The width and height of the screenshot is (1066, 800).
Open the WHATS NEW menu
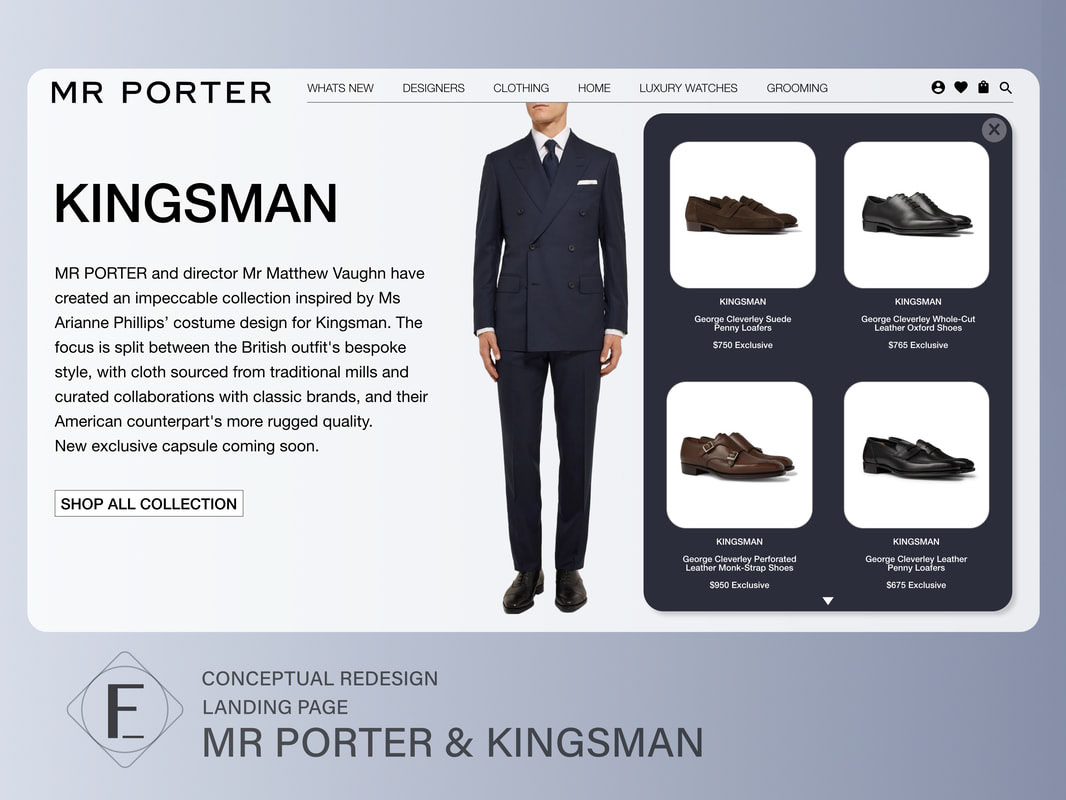tap(340, 88)
